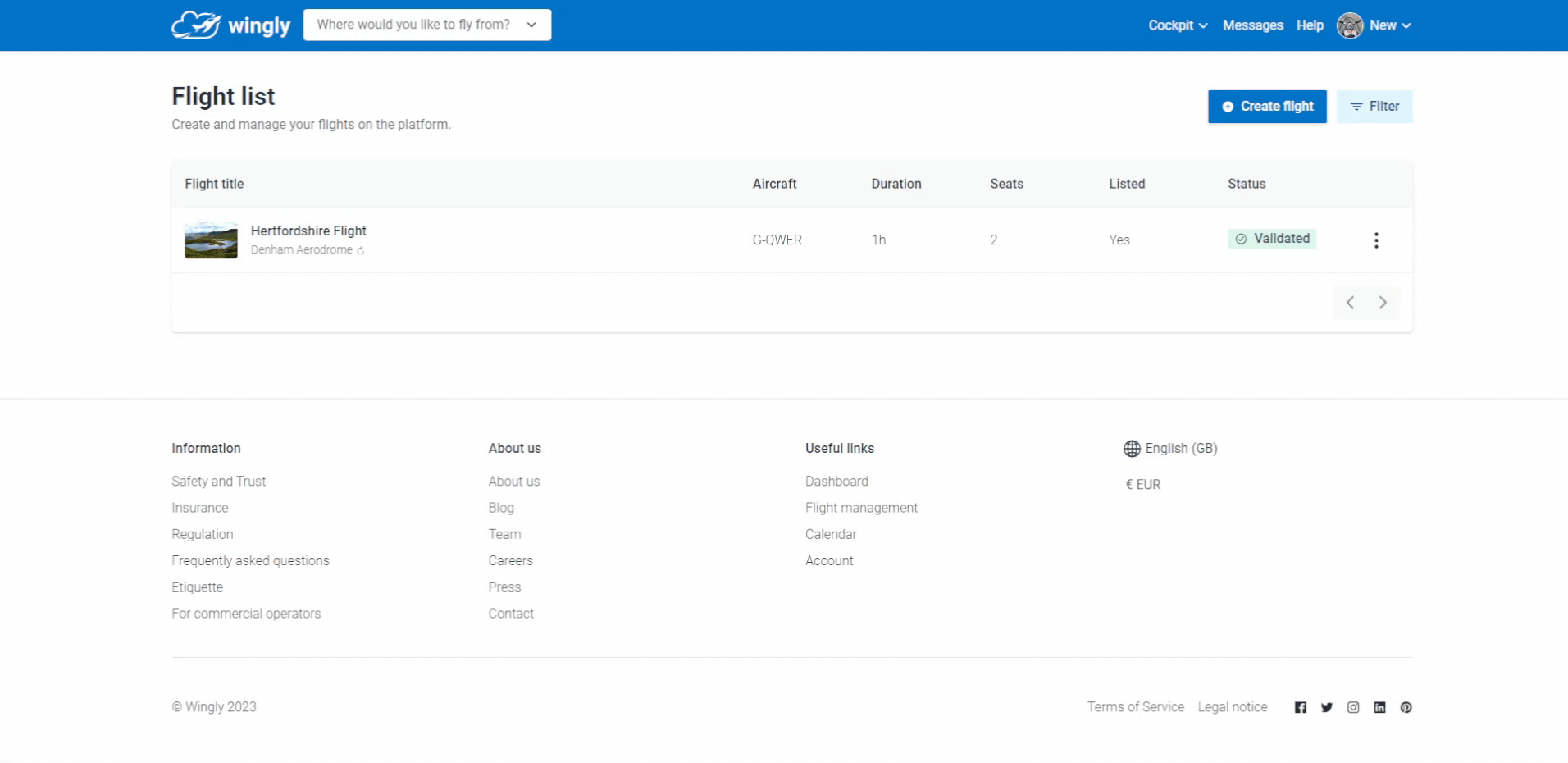Click the Yes listed cell

click(x=1119, y=240)
